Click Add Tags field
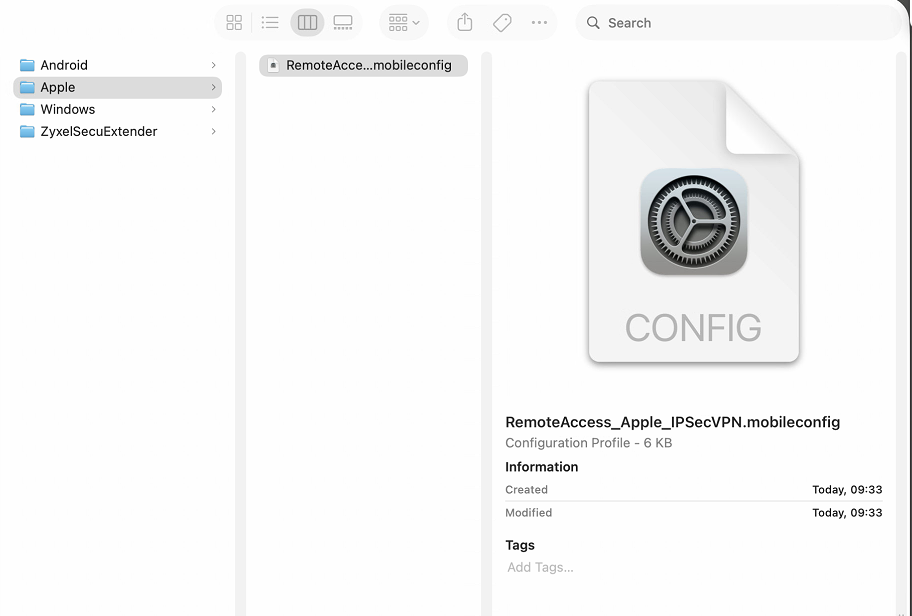912x616 pixels. tap(541, 567)
